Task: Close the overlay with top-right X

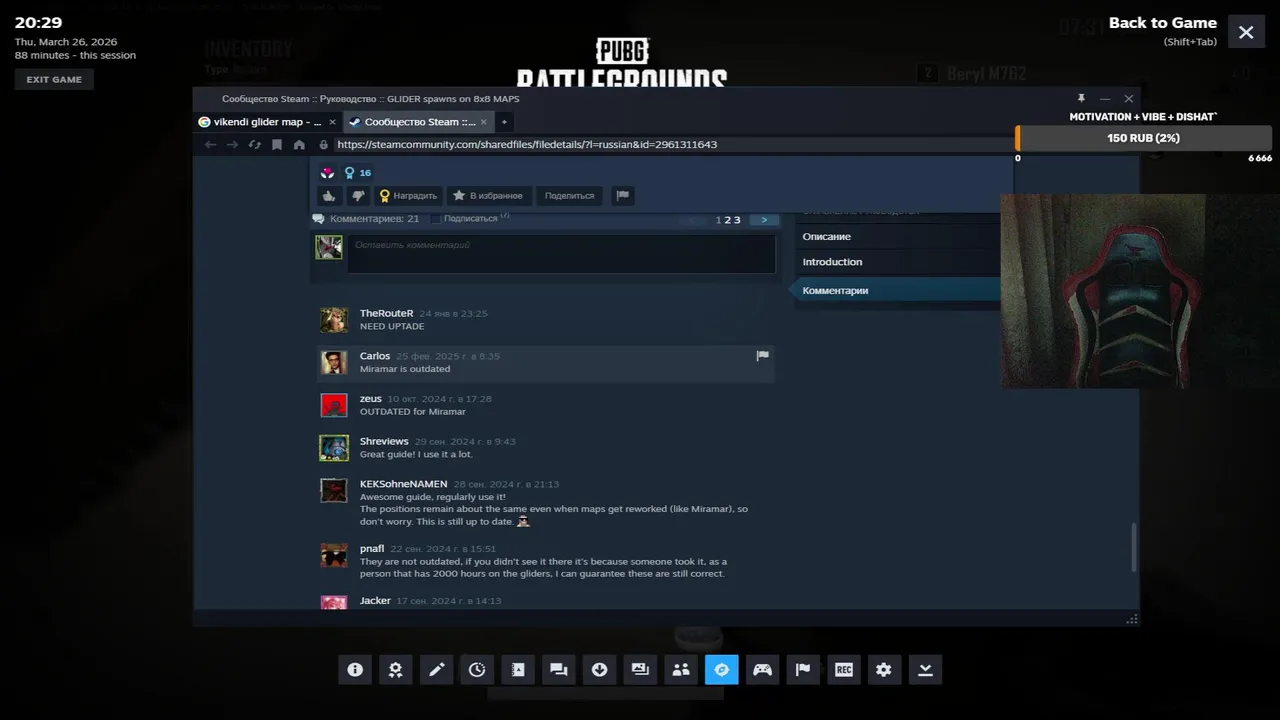Action: pyautogui.click(x=1246, y=32)
